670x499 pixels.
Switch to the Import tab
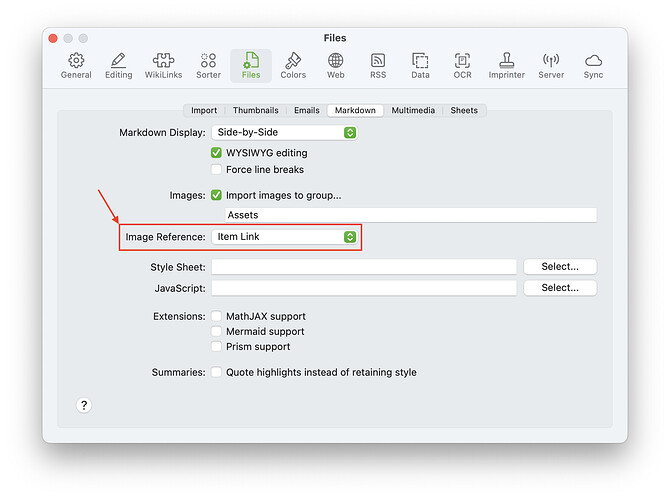[204, 110]
